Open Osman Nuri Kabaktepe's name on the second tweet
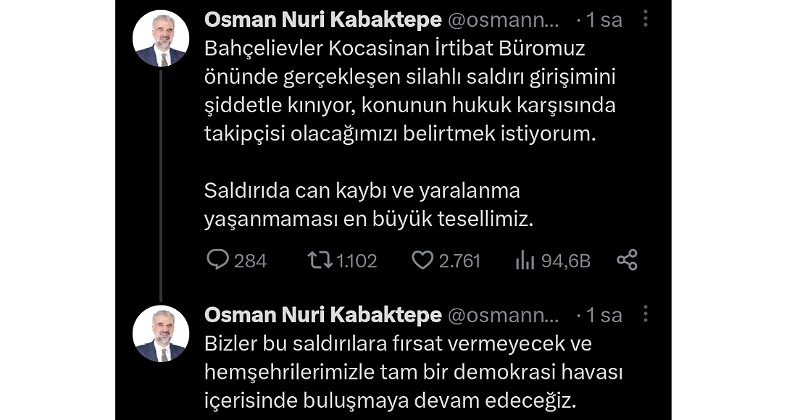792x420 pixels. pos(322,316)
